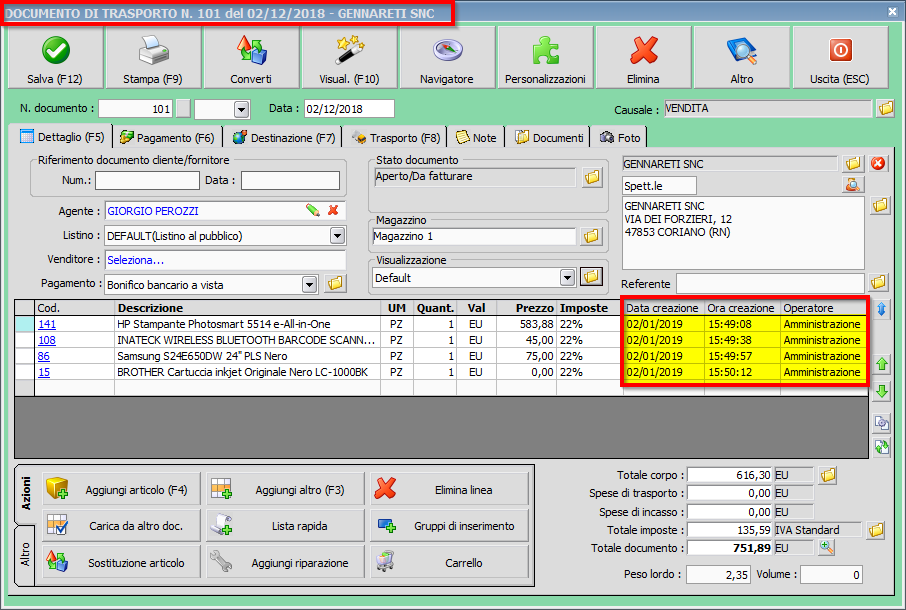Expand the Pagamento dropdown
Image resolution: width=906 pixels, height=610 pixels.
click(310, 284)
